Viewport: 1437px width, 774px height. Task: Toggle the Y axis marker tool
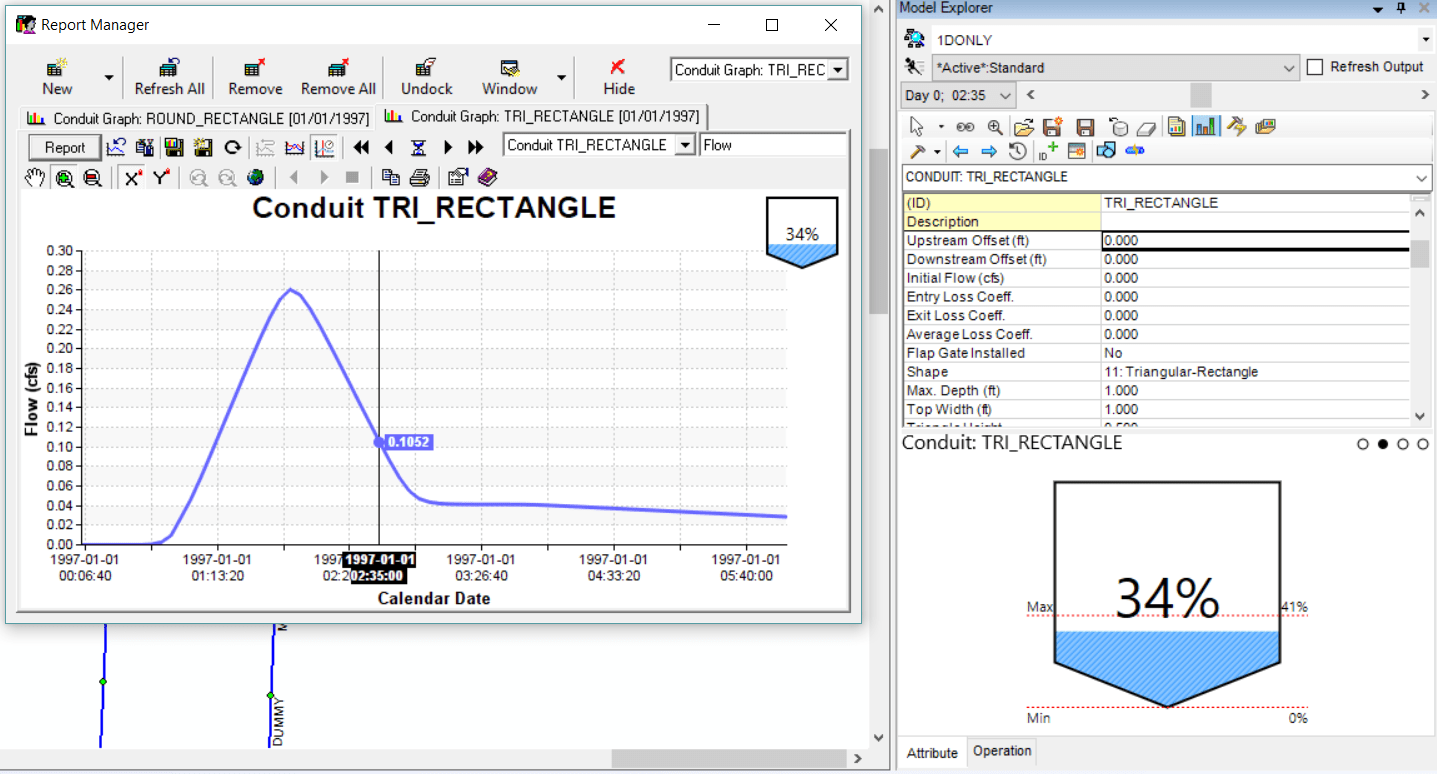[x=160, y=177]
